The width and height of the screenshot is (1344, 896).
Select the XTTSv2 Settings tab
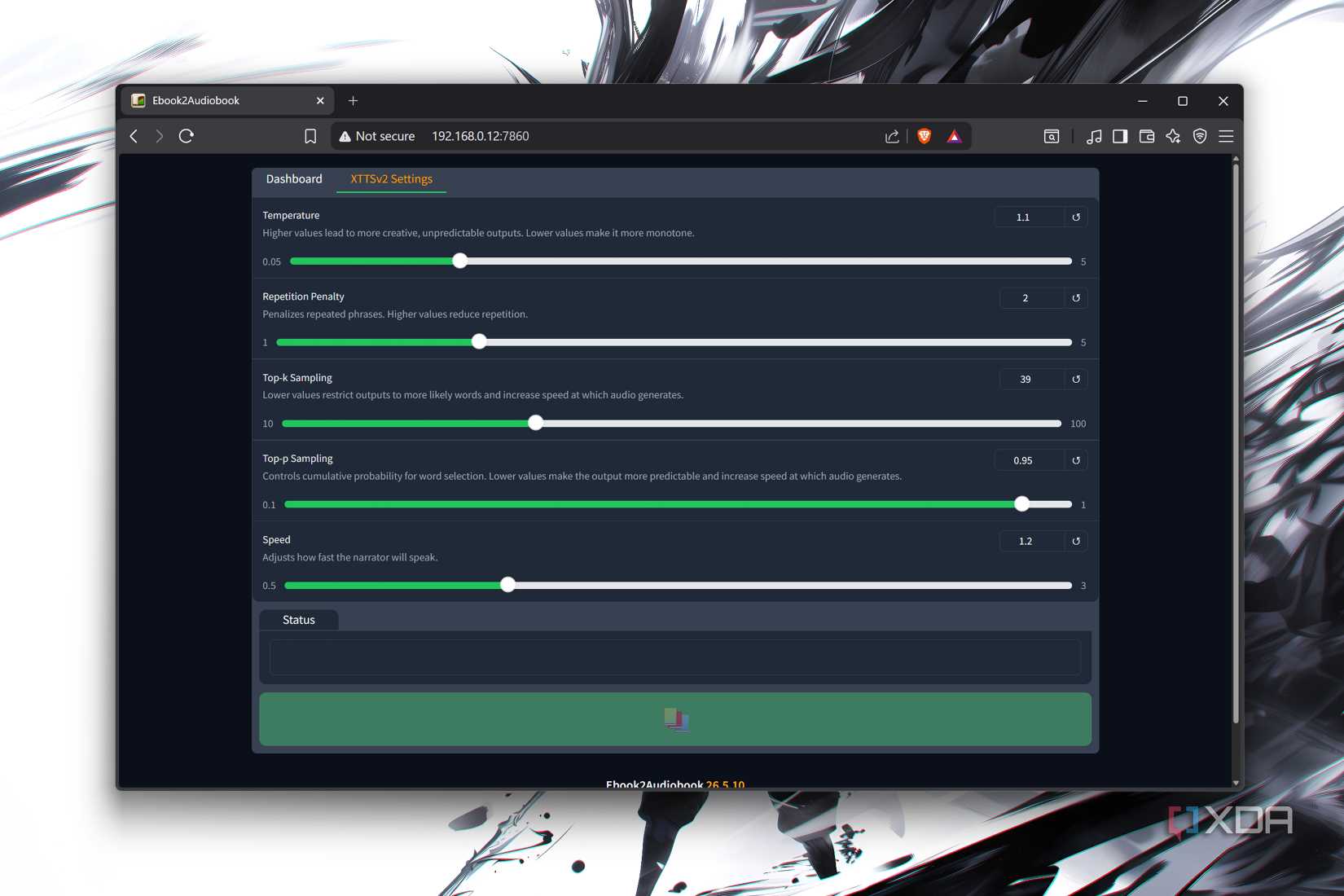click(x=392, y=179)
